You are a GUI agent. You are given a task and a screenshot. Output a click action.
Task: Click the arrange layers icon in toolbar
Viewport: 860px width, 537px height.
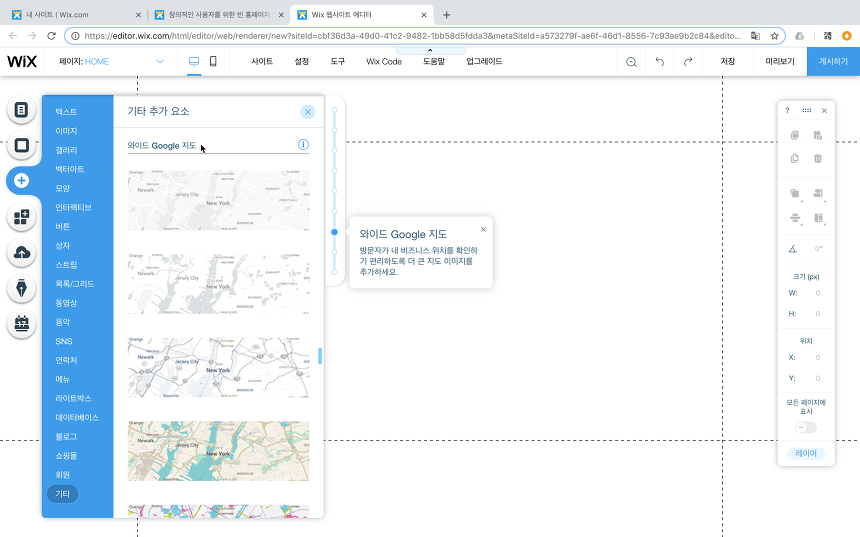coord(795,194)
